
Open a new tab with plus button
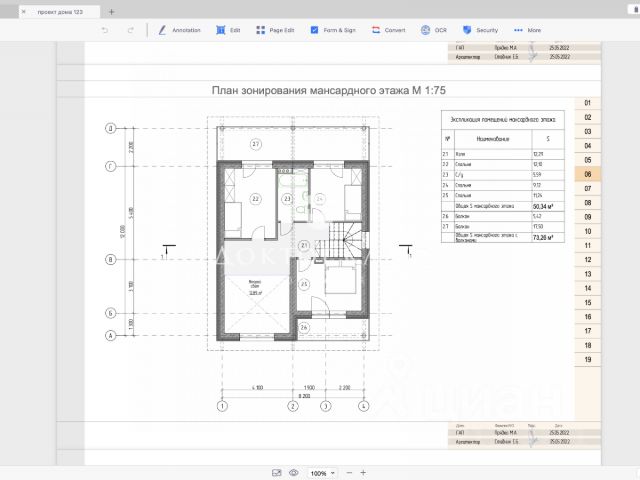(x=111, y=11)
